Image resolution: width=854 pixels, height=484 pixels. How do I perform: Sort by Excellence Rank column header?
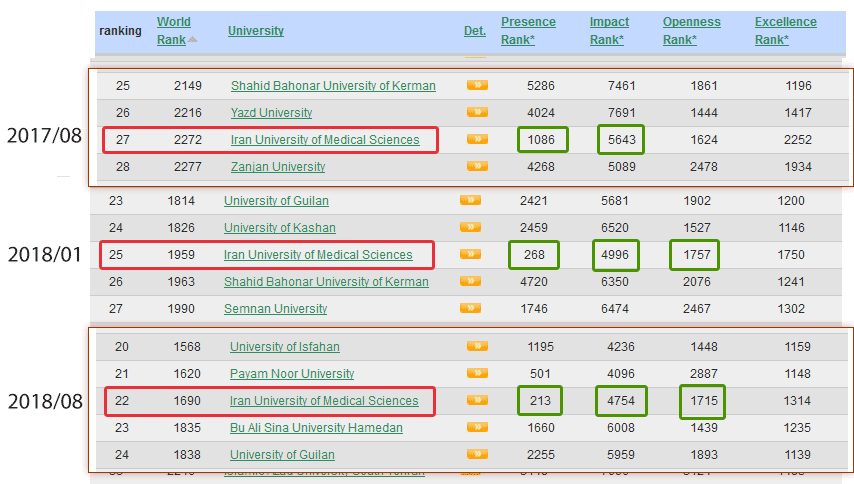pyautogui.click(x=785, y=30)
